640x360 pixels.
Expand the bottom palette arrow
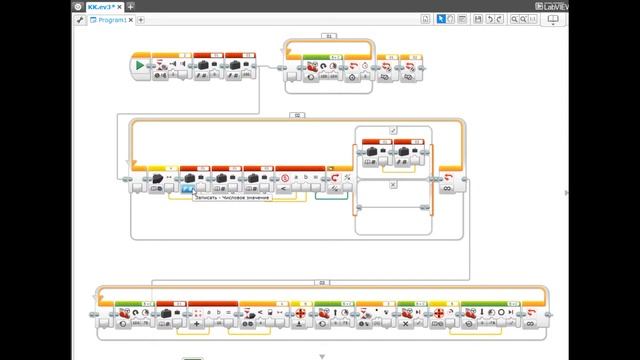(x=322, y=357)
